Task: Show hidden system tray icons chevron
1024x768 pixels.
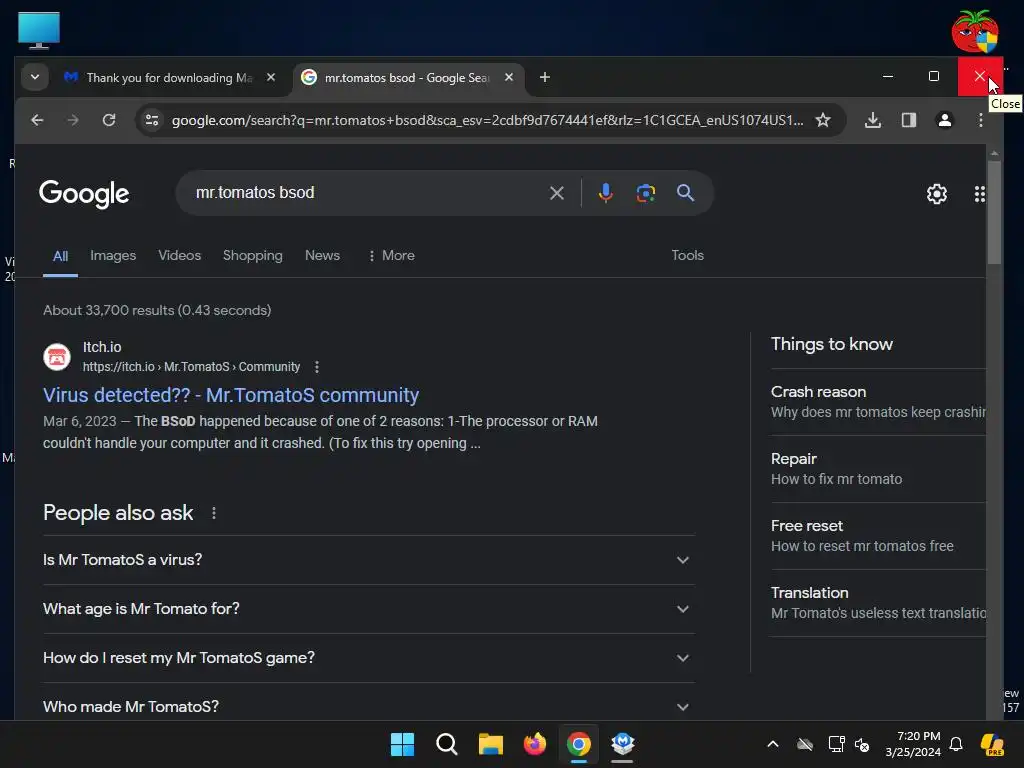Action: click(773, 744)
